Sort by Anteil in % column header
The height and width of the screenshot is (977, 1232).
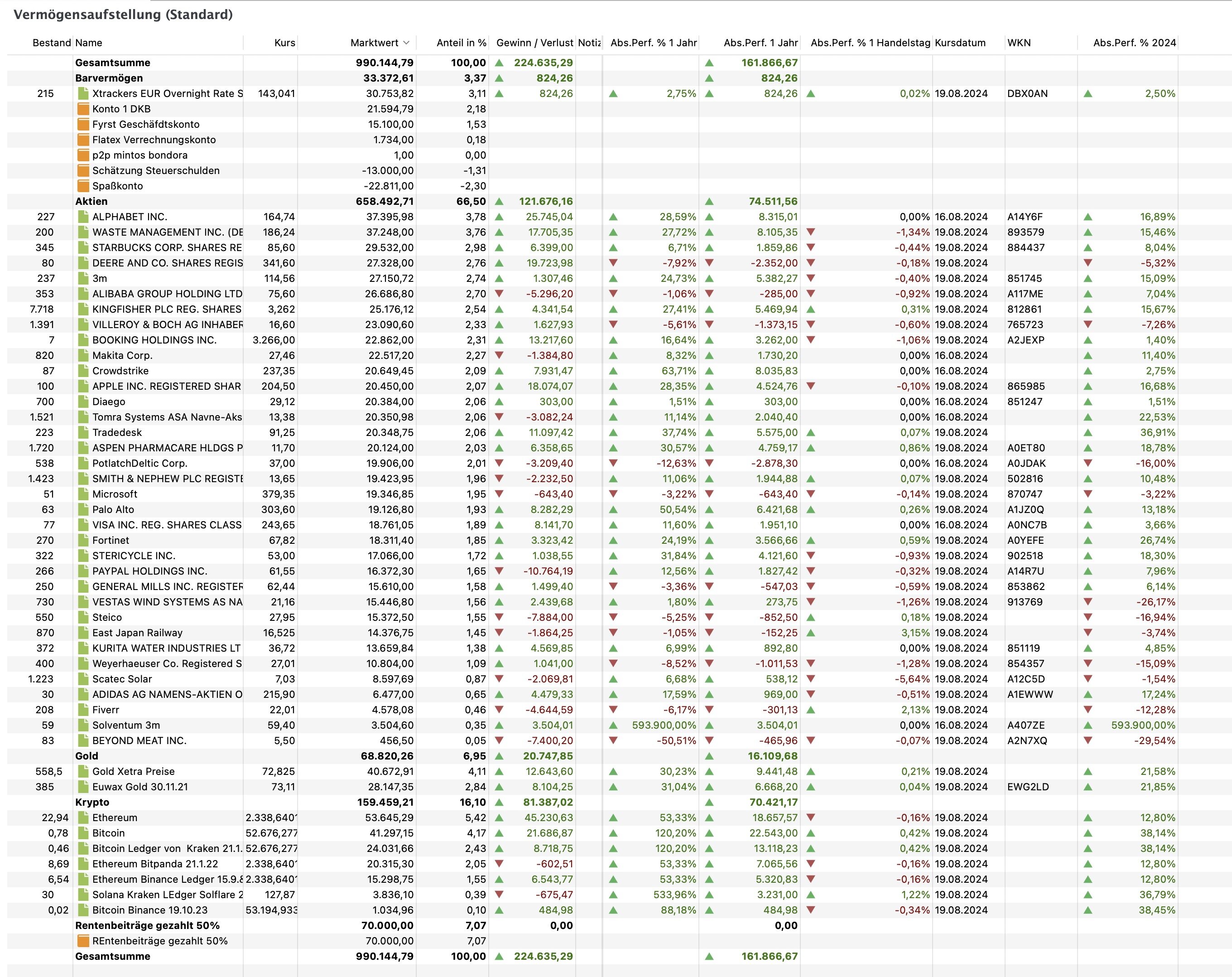[x=461, y=43]
